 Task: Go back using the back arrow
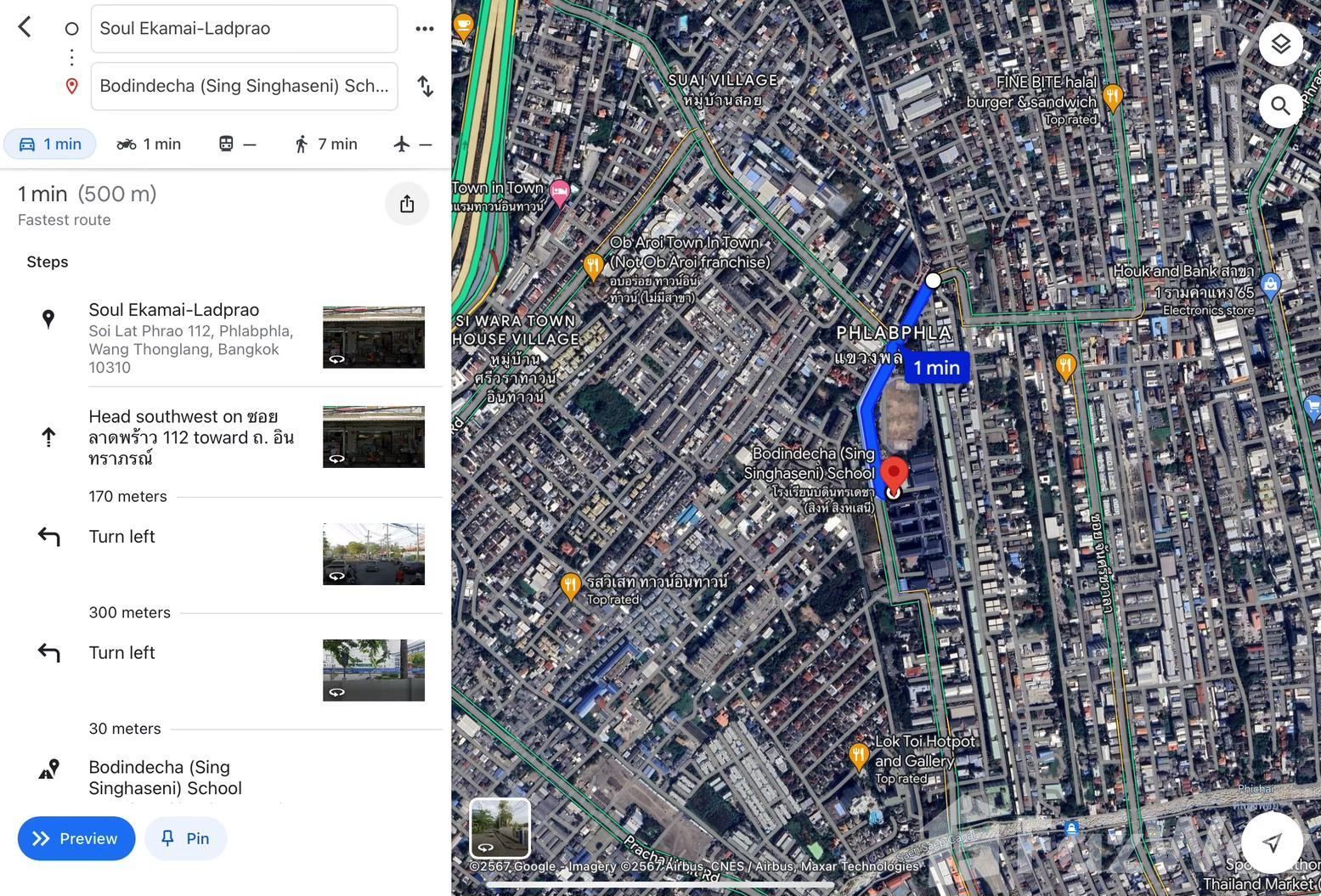tap(25, 27)
